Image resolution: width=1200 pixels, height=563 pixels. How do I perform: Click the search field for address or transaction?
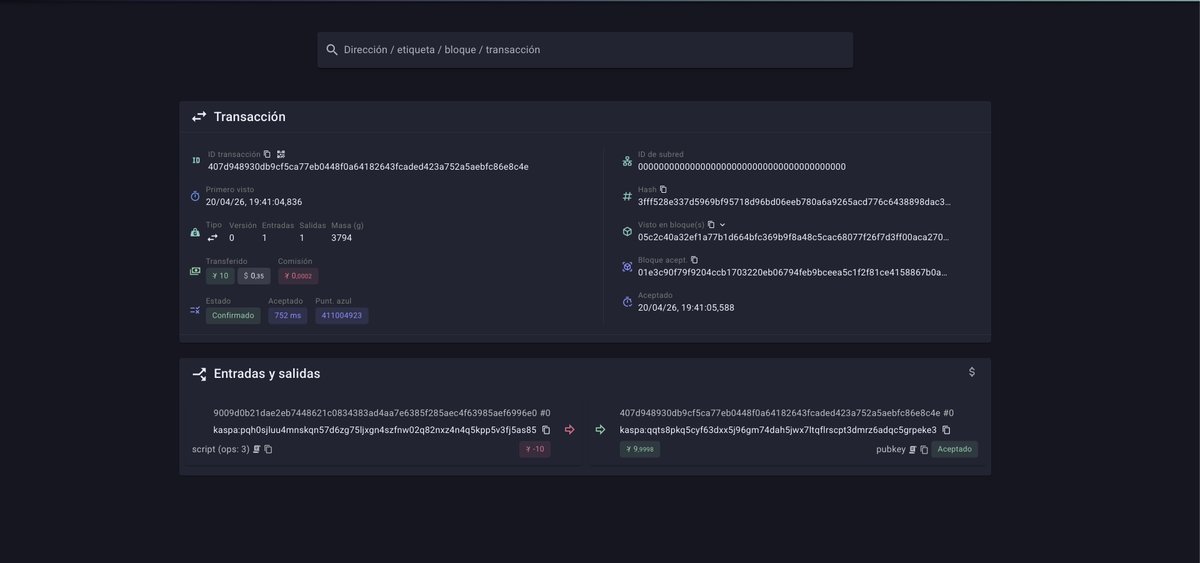click(x=585, y=50)
